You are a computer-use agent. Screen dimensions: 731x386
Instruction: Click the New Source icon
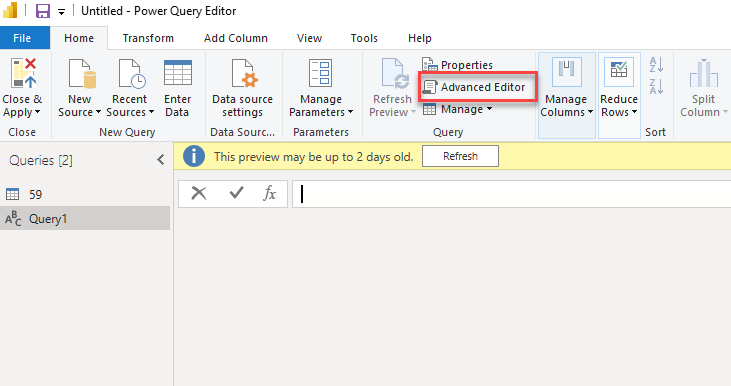[x=83, y=73]
